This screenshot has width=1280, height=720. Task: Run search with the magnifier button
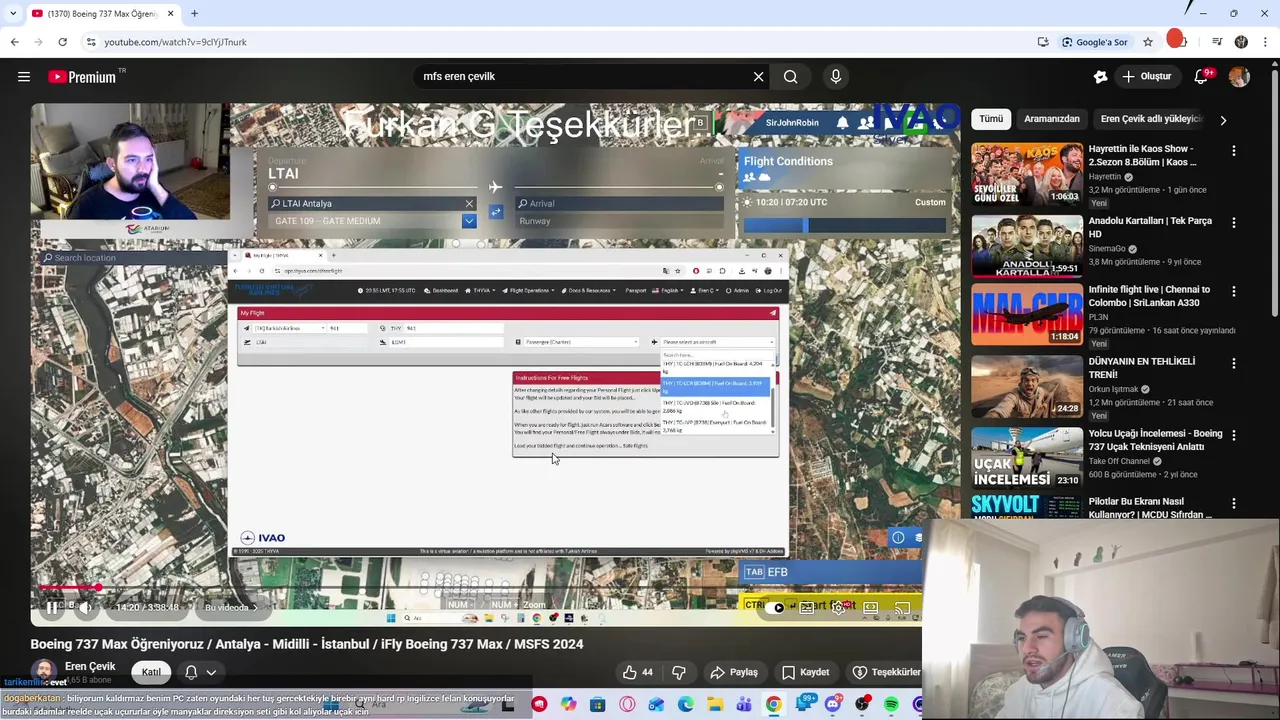(790, 76)
